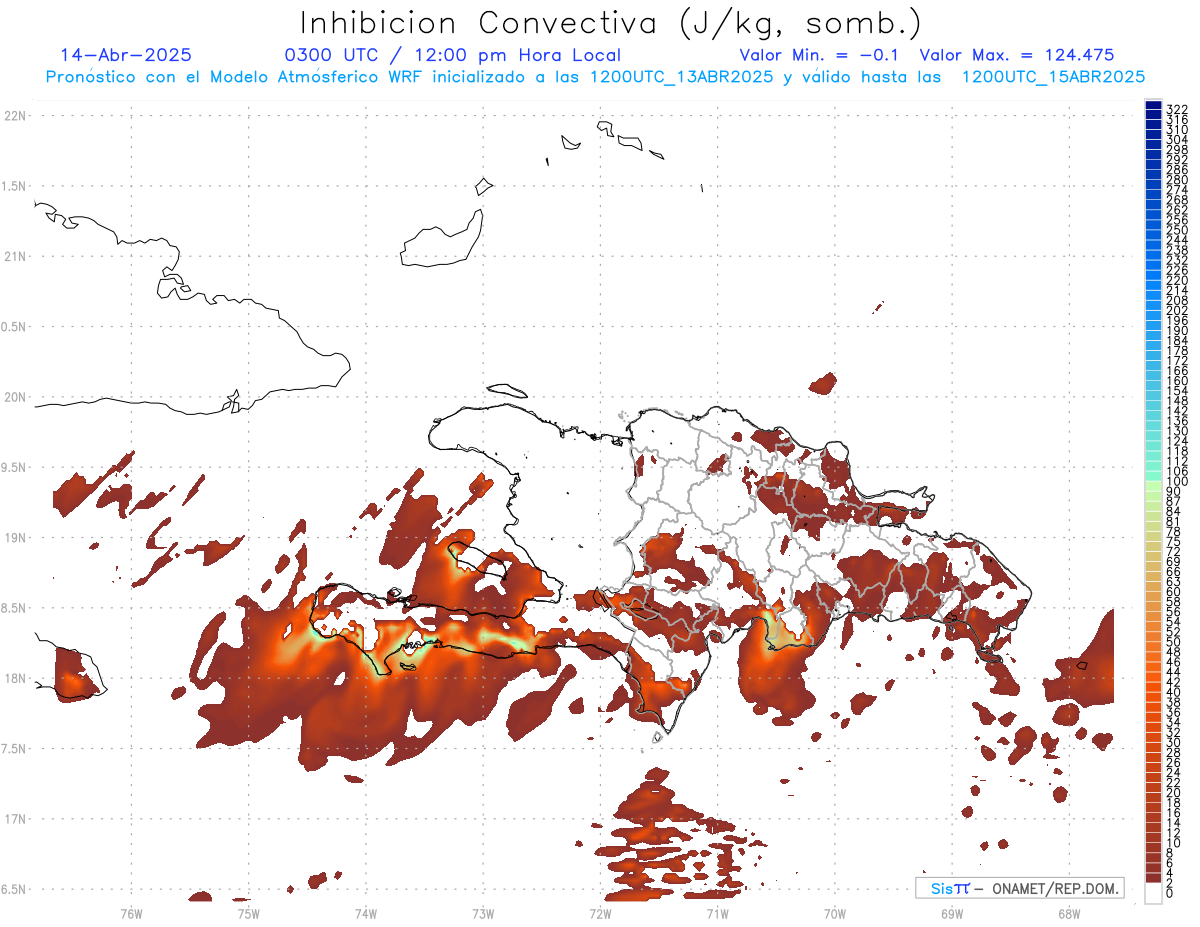Click the "69W" longitude label
This screenshot has width=1200, height=927.
coord(952,913)
